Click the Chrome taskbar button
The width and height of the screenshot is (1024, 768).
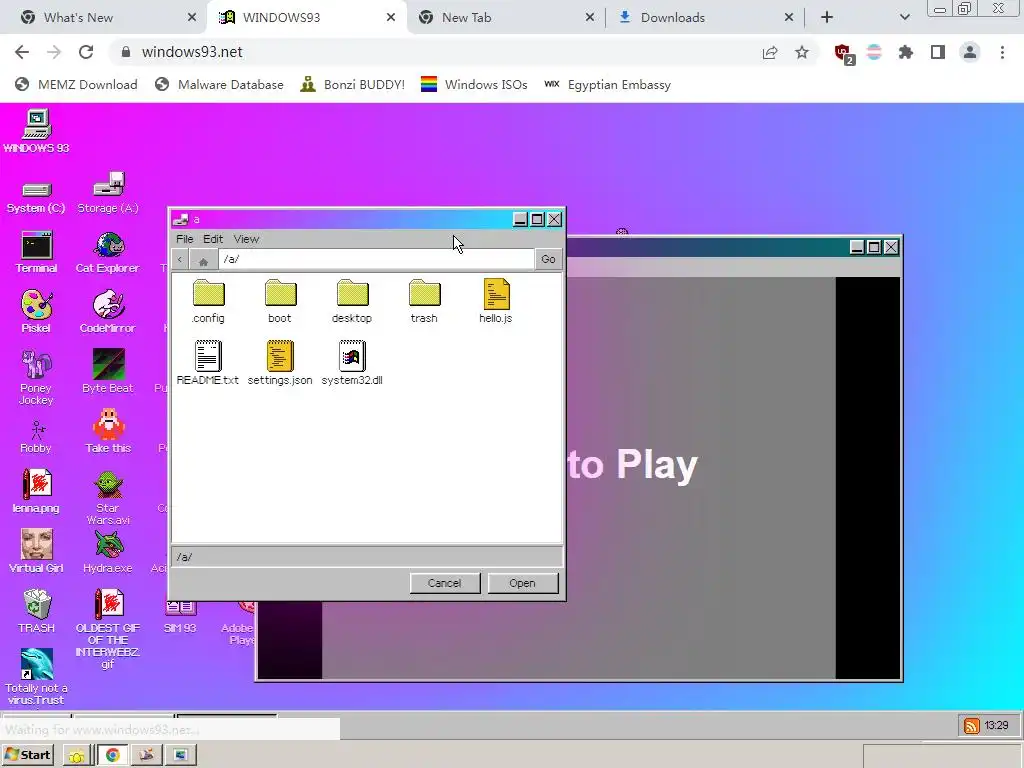(113, 756)
